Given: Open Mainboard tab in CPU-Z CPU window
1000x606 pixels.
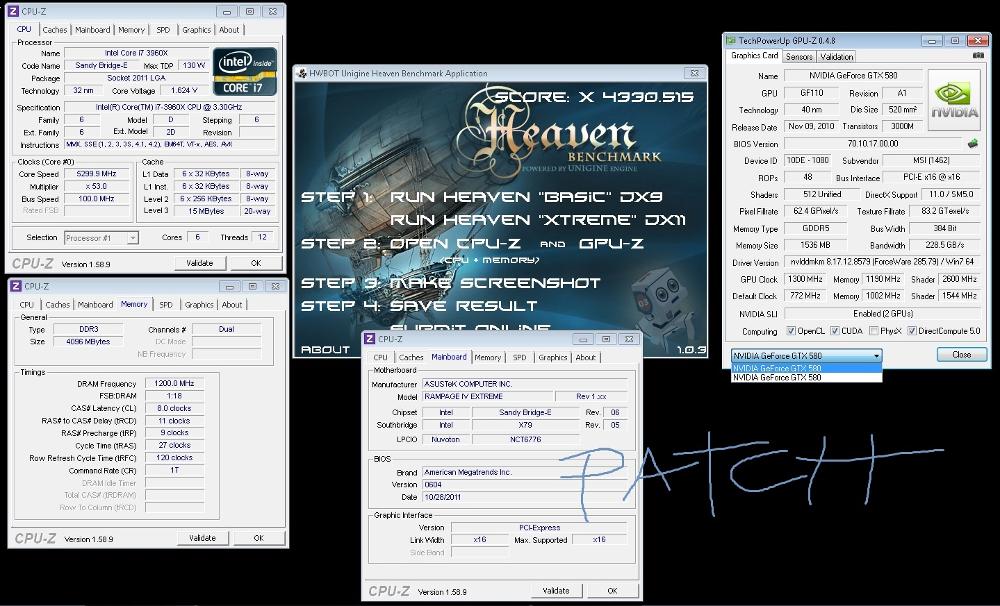Looking at the screenshot, I should pyautogui.click(x=92, y=30).
